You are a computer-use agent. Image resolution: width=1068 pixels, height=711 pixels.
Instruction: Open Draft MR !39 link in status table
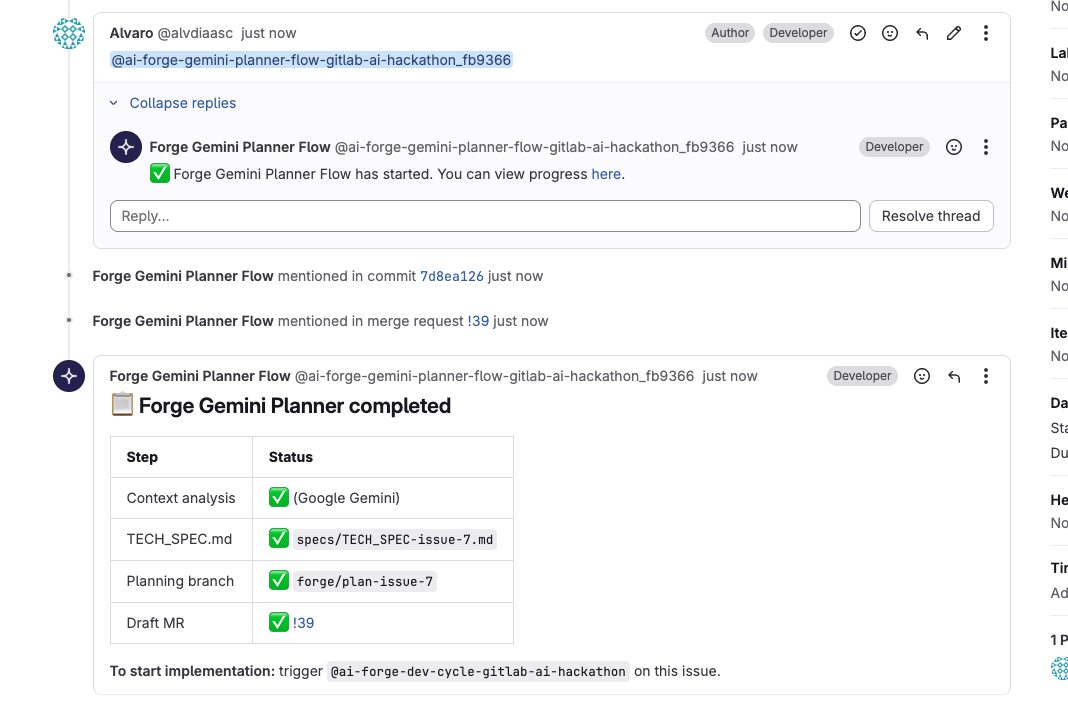pyautogui.click(x=303, y=623)
